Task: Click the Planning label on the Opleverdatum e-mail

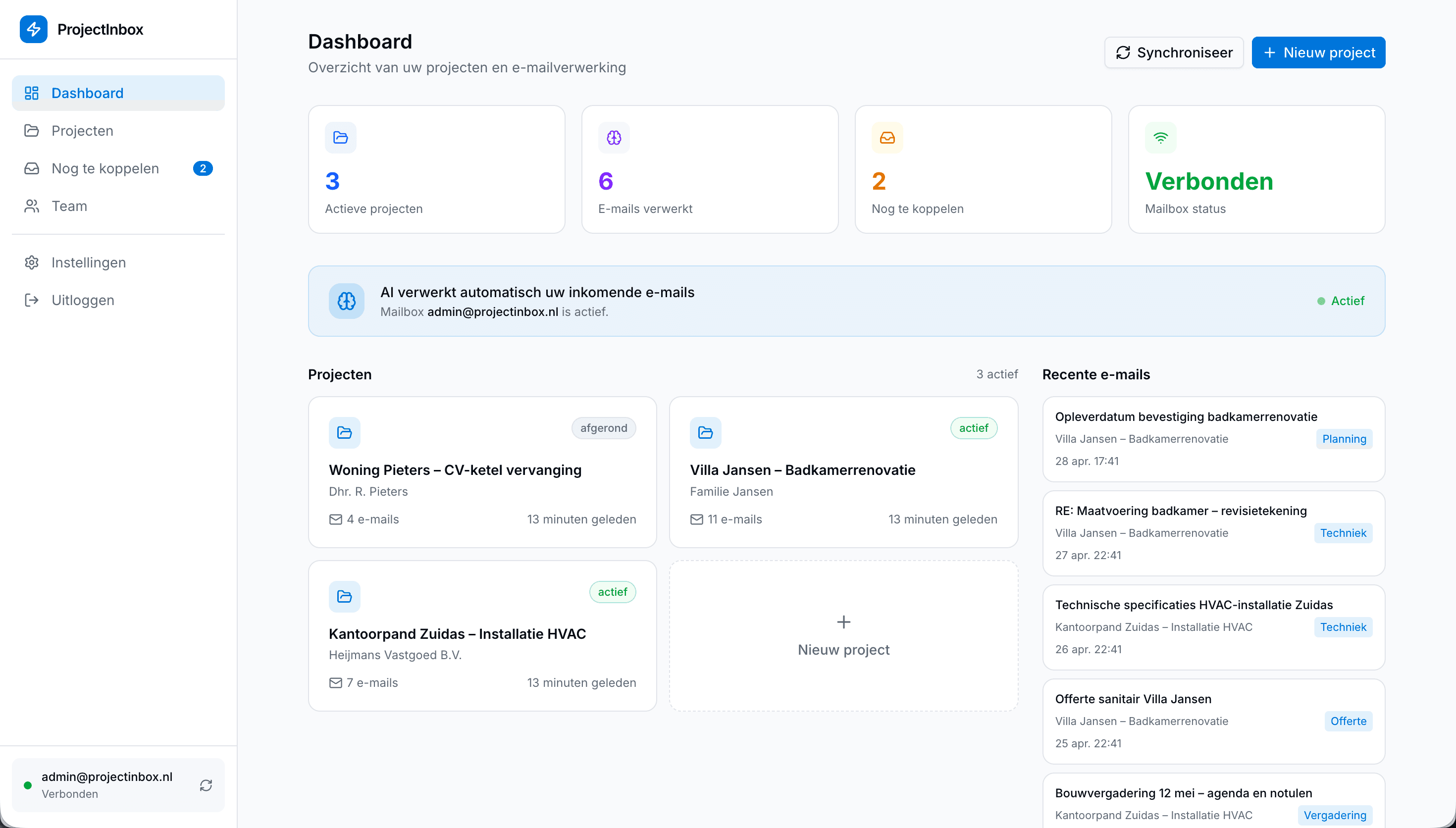Action: click(1344, 438)
